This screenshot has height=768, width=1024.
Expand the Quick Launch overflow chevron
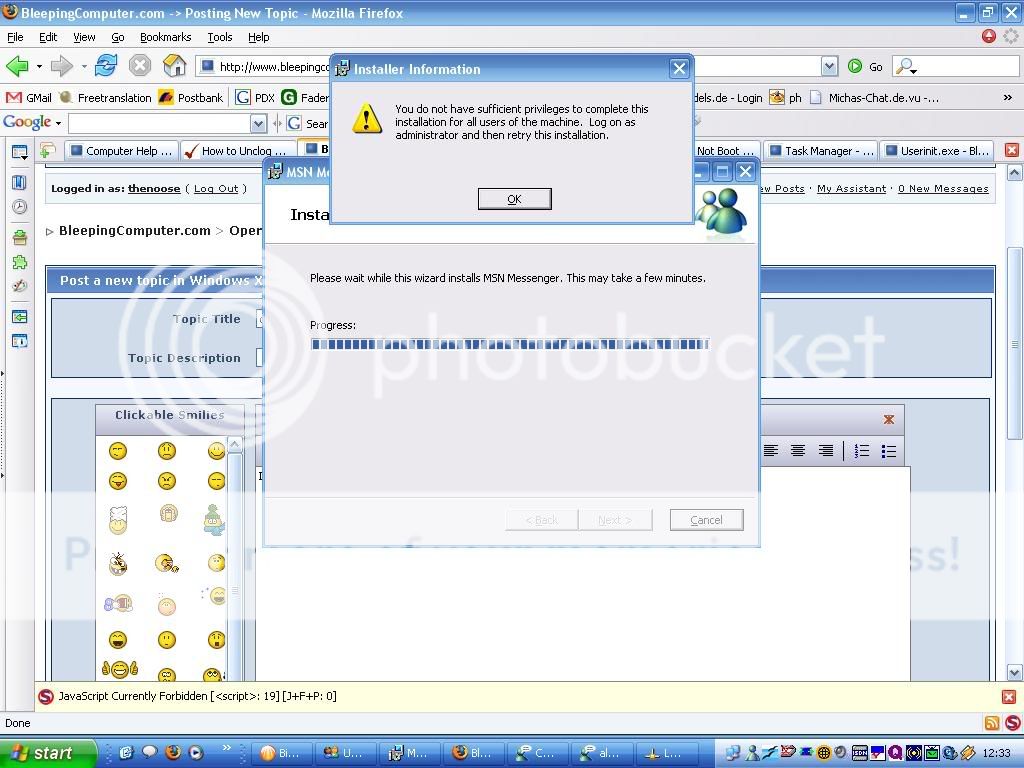pyautogui.click(x=227, y=748)
